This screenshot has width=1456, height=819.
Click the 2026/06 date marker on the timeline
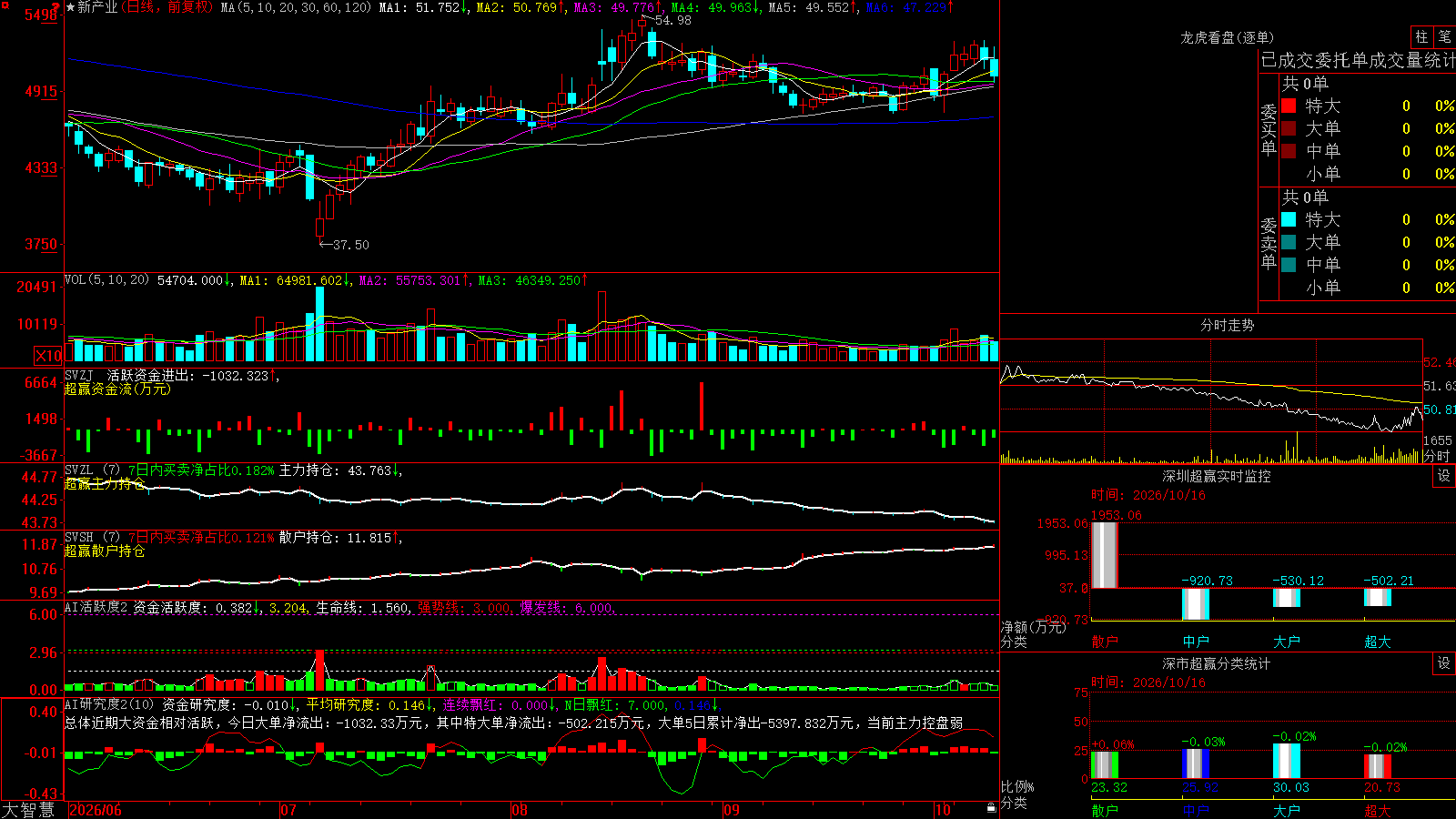[96, 810]
